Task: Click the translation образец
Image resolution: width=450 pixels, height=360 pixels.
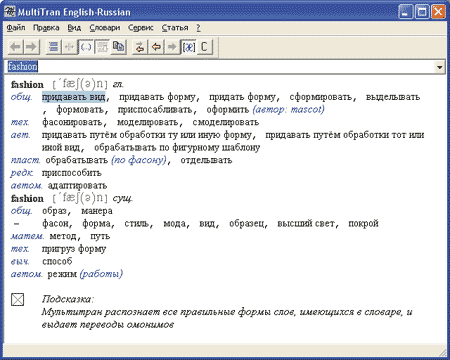Action: [247, 224]
